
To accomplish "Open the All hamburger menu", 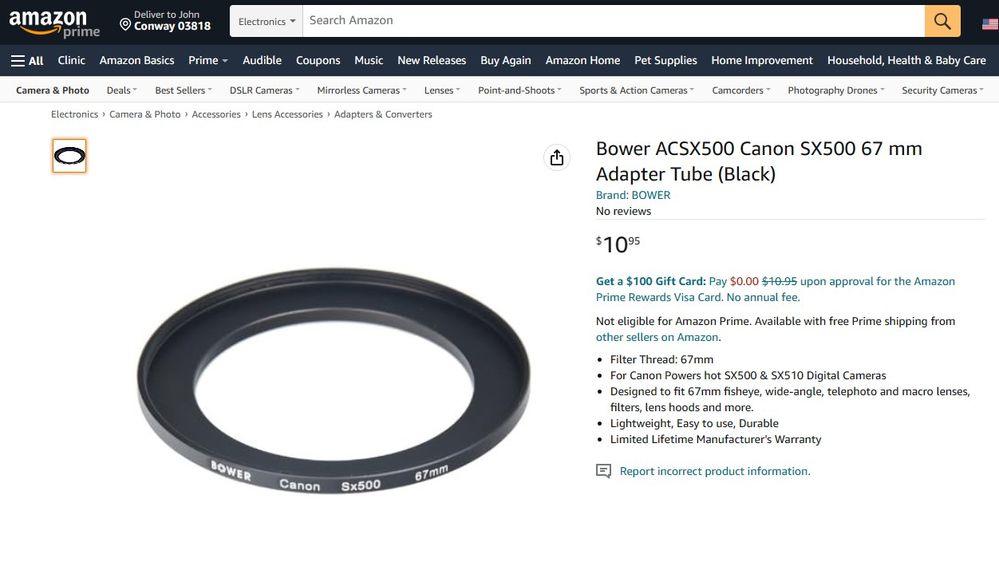I will [27, 61].
